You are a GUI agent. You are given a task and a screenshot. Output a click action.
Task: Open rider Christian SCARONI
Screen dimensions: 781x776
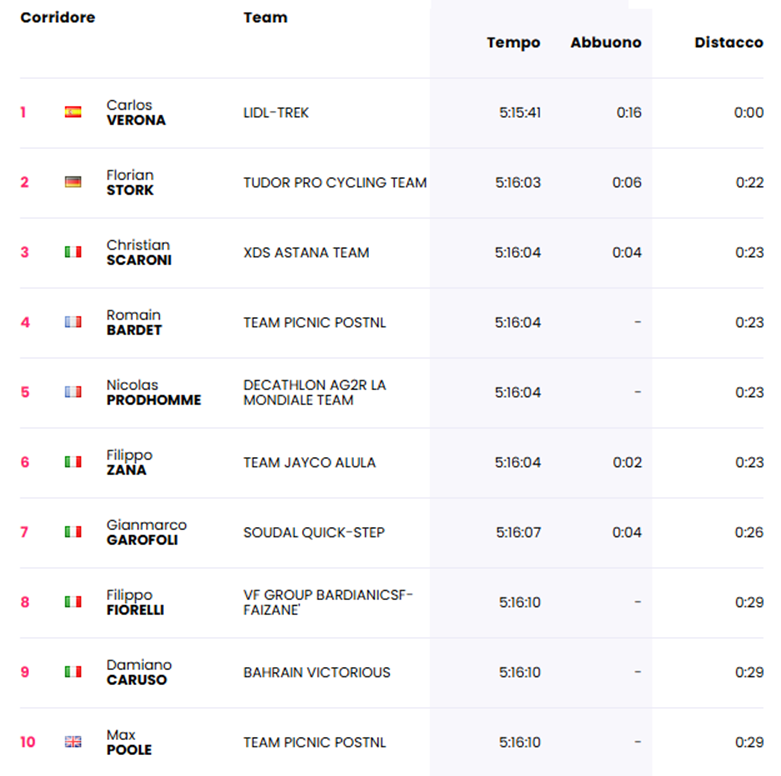click(x=139, y=253)
